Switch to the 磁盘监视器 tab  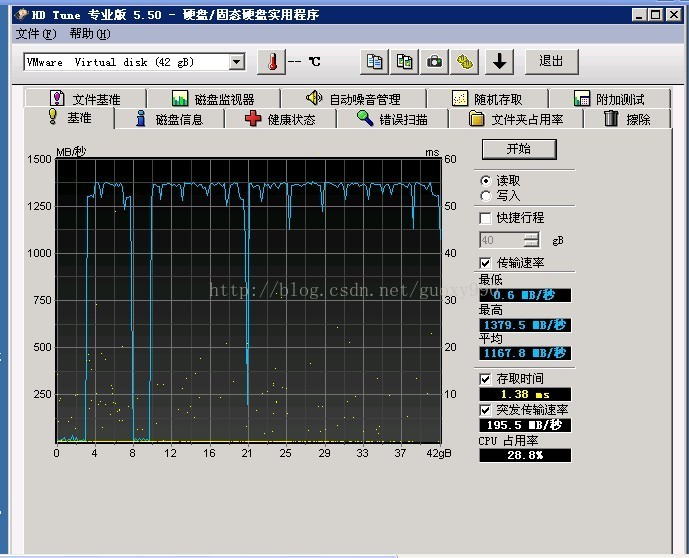214,98
